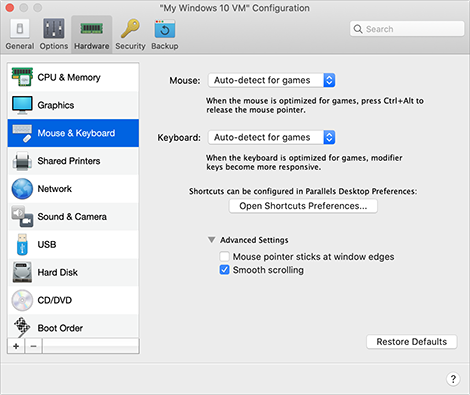Select Hard Disk in the sidebar
Image resolution: width=470 pixels, height=395 pixels.
point(73,272)
